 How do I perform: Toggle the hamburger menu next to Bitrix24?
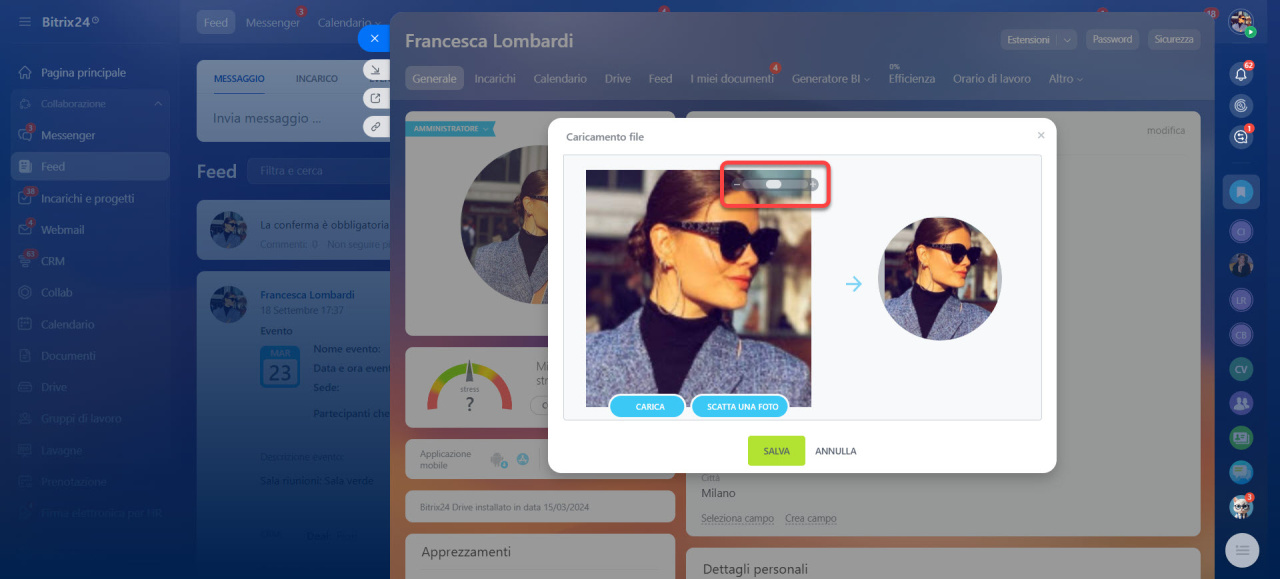point(24,21)
